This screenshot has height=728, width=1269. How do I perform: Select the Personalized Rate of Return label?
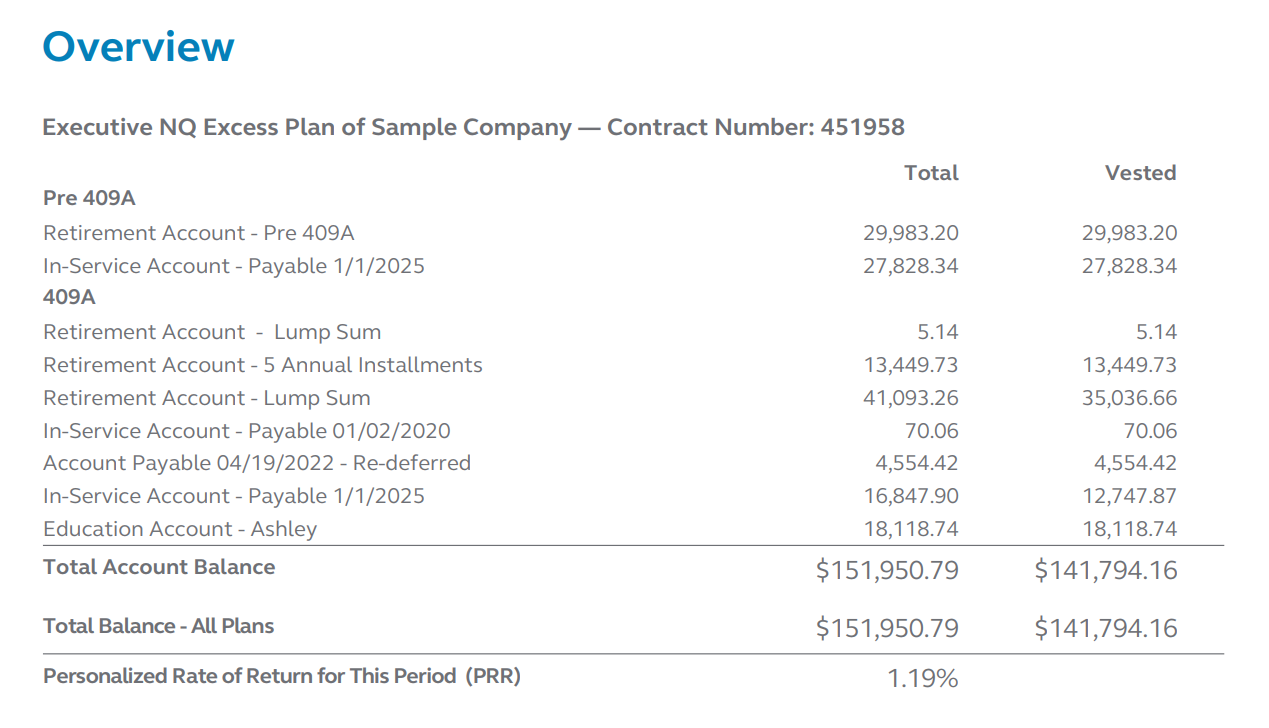(x=281, y=676)
